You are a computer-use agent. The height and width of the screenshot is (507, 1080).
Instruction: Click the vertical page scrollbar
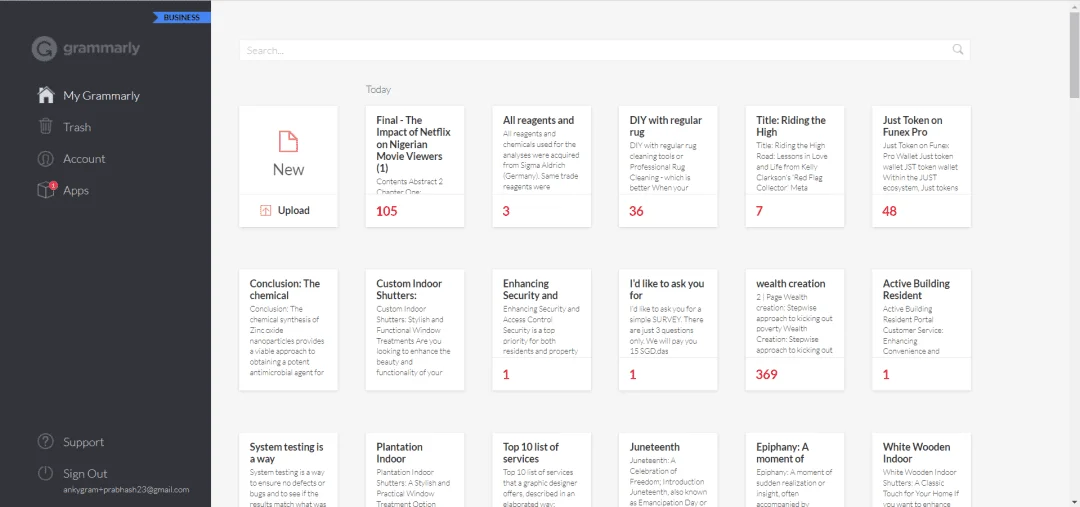click(1074, 254)
